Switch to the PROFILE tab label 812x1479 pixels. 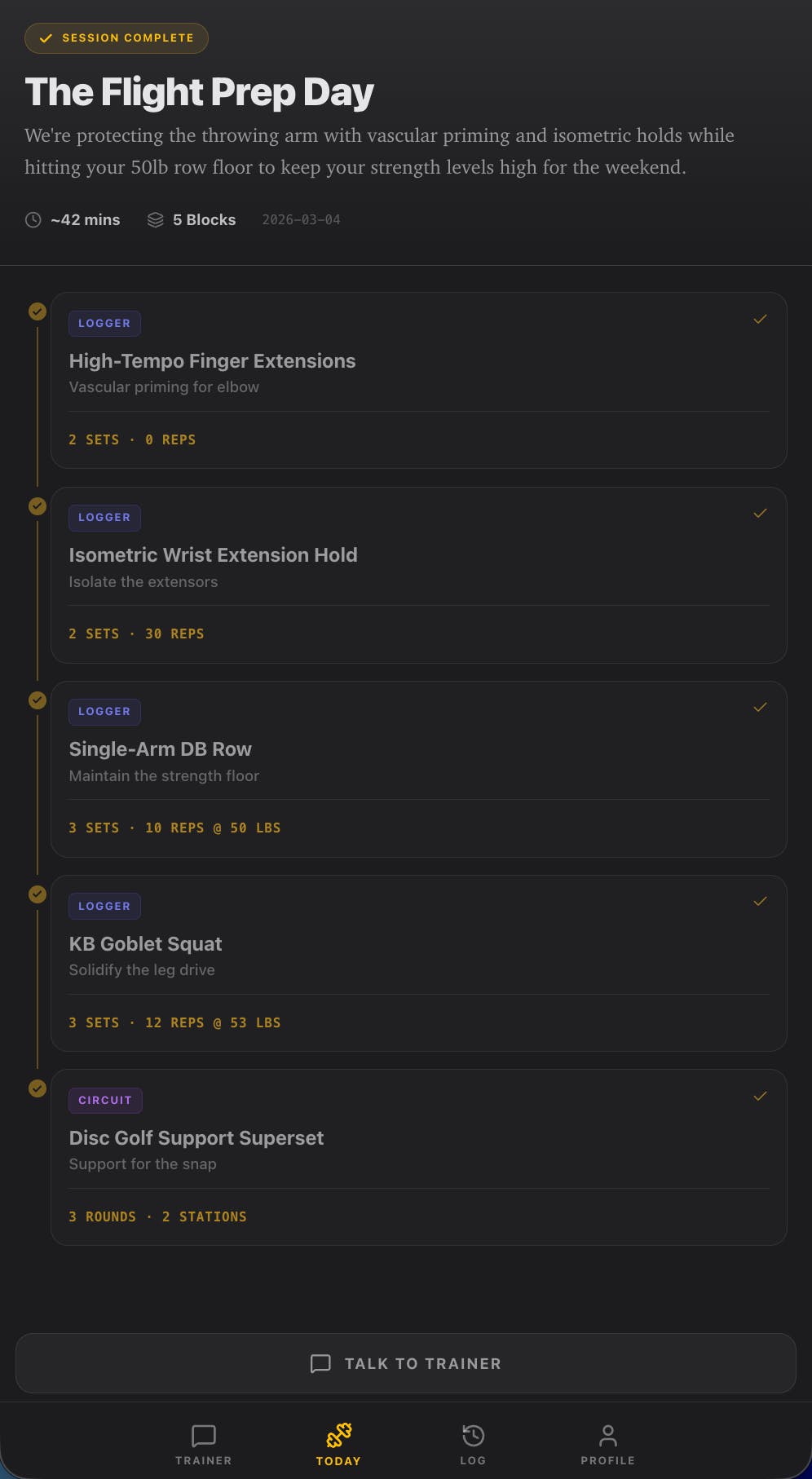coord(607,1460)
